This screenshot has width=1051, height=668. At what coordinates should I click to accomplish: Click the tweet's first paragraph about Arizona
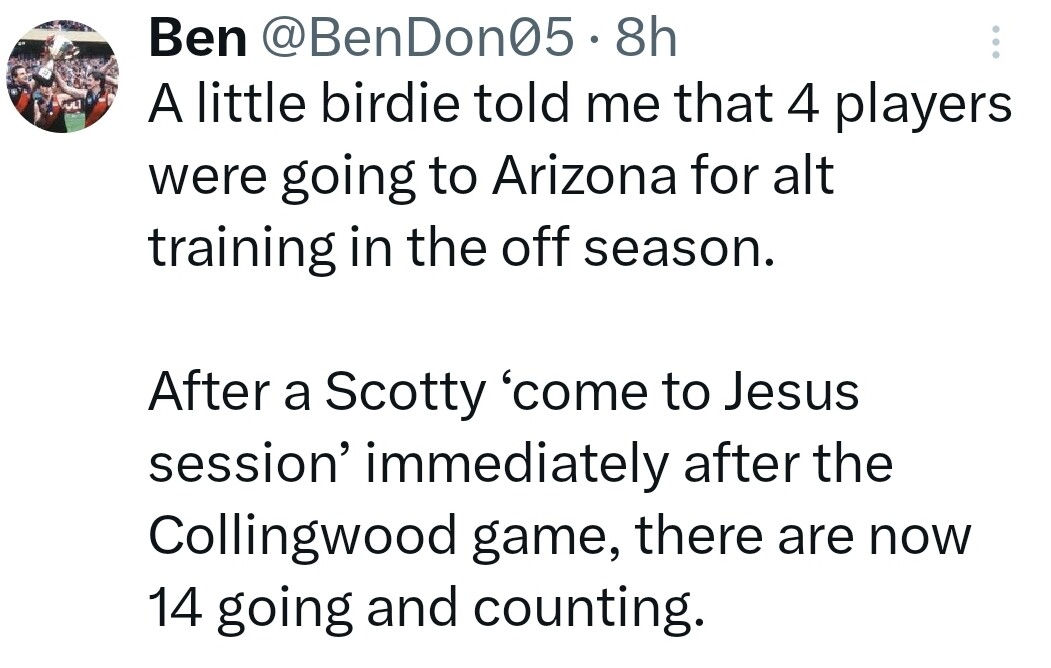click(x=580, y=176)
